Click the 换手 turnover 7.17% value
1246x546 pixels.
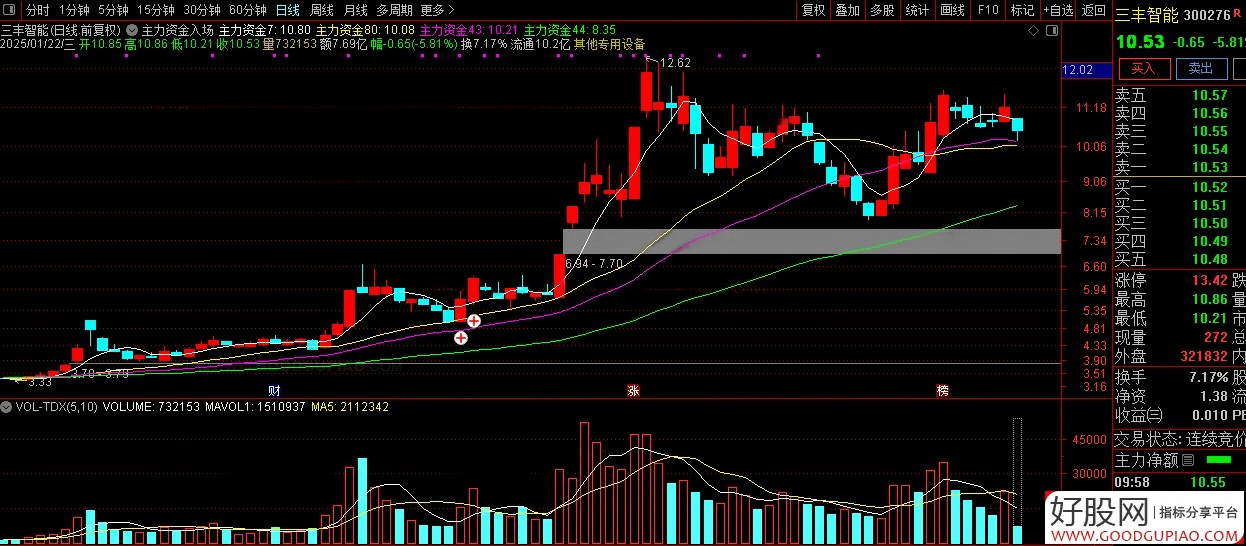point(1210,377)
